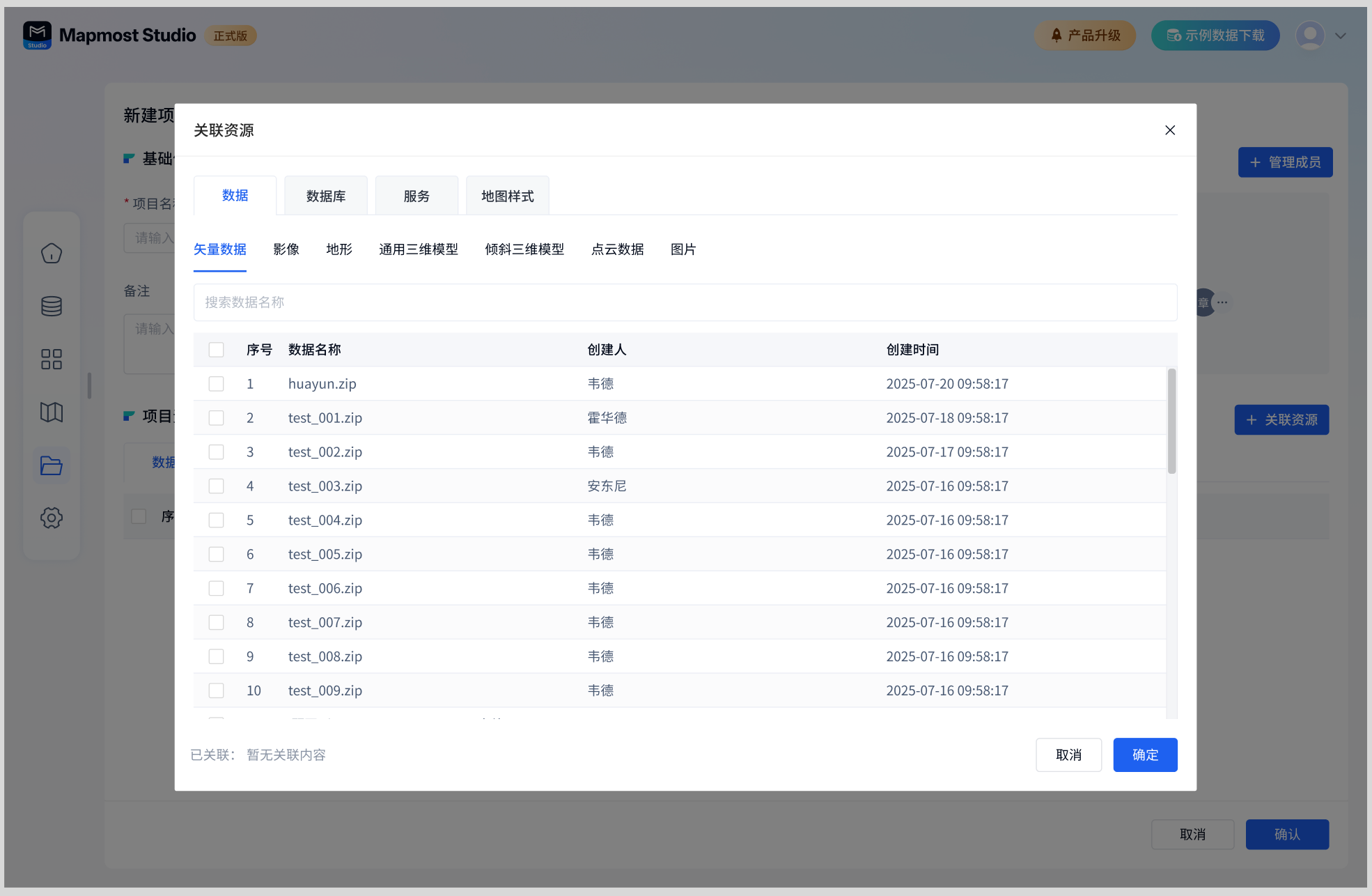This screenshot has height=896, width=1372.
Task: Check the box for huayun.zip
Action: pos(217,384)
